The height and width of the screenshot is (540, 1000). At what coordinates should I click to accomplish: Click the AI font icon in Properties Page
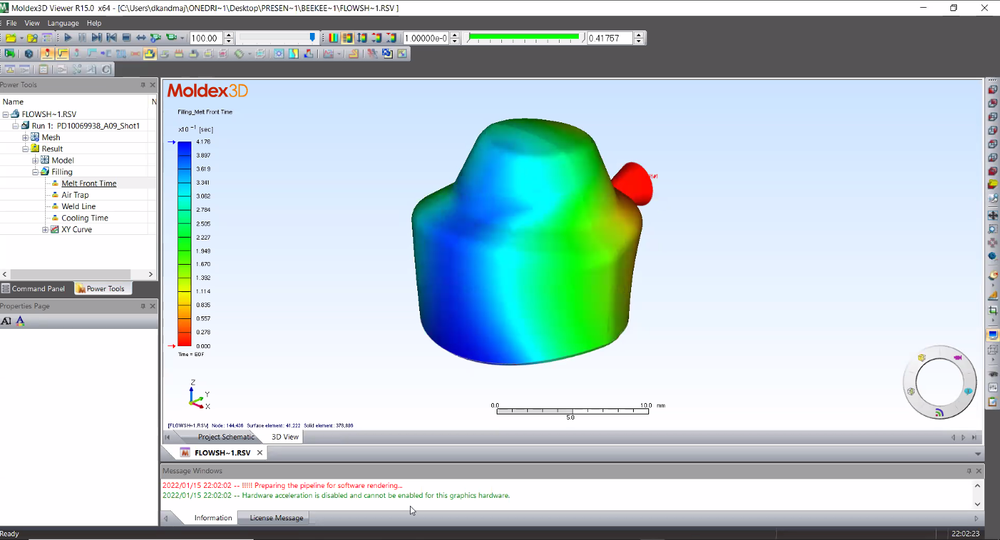coord(6,321)
